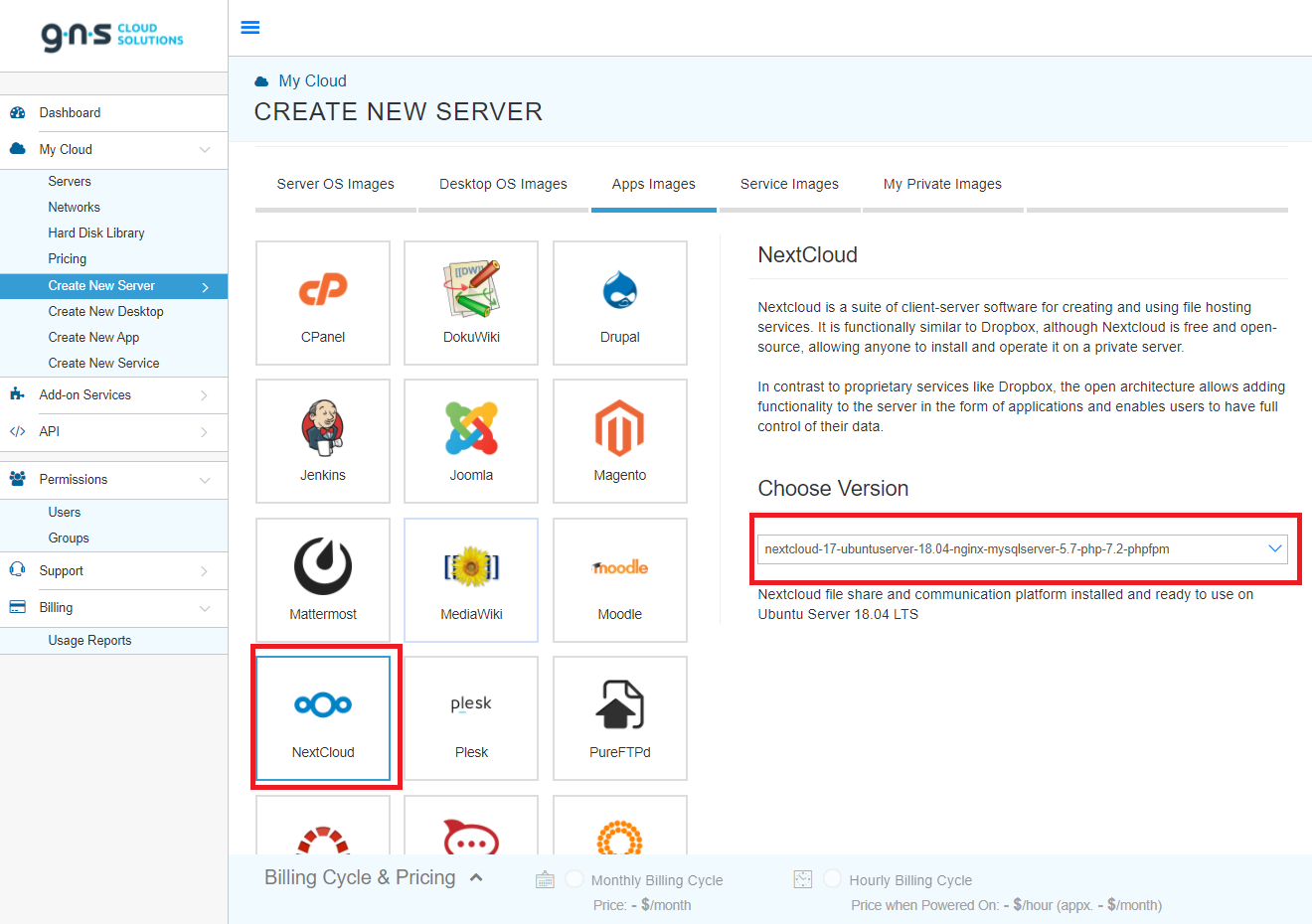Click the Create New Server arrow
The width and height of the screenshot is (1312, 924).
pos(206,287)
